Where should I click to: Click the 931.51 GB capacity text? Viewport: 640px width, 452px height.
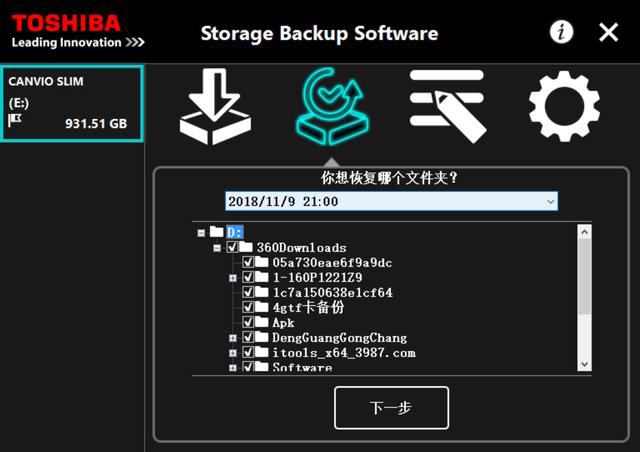[x=96, y=124]
